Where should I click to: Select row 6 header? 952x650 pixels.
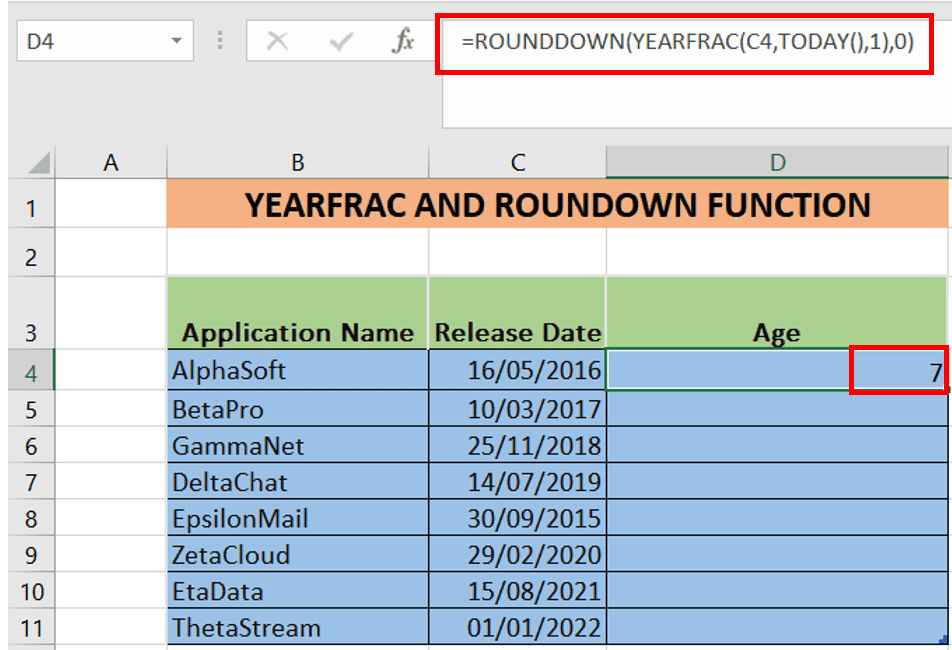[x=32, y=445]
